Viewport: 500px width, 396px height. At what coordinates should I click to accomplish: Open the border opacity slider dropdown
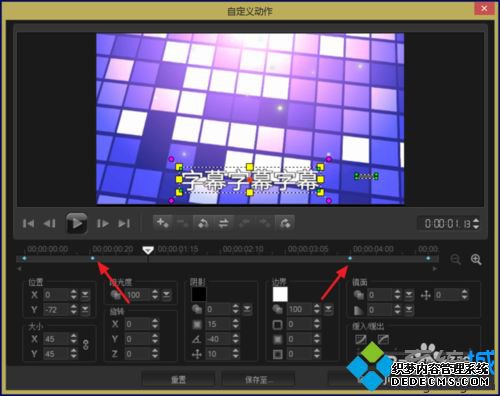pyautogui.click(x=328, y=310)
